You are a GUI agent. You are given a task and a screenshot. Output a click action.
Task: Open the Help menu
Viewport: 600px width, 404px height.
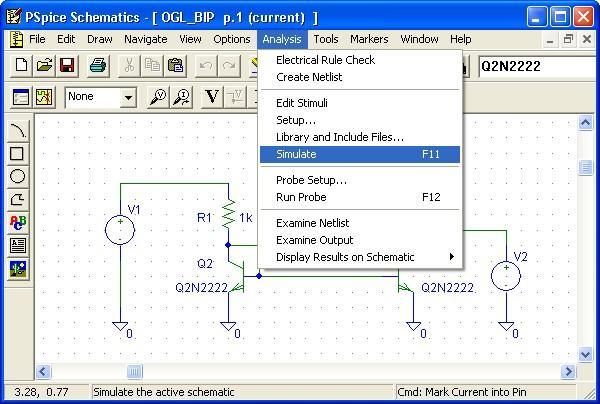(460, 39)
